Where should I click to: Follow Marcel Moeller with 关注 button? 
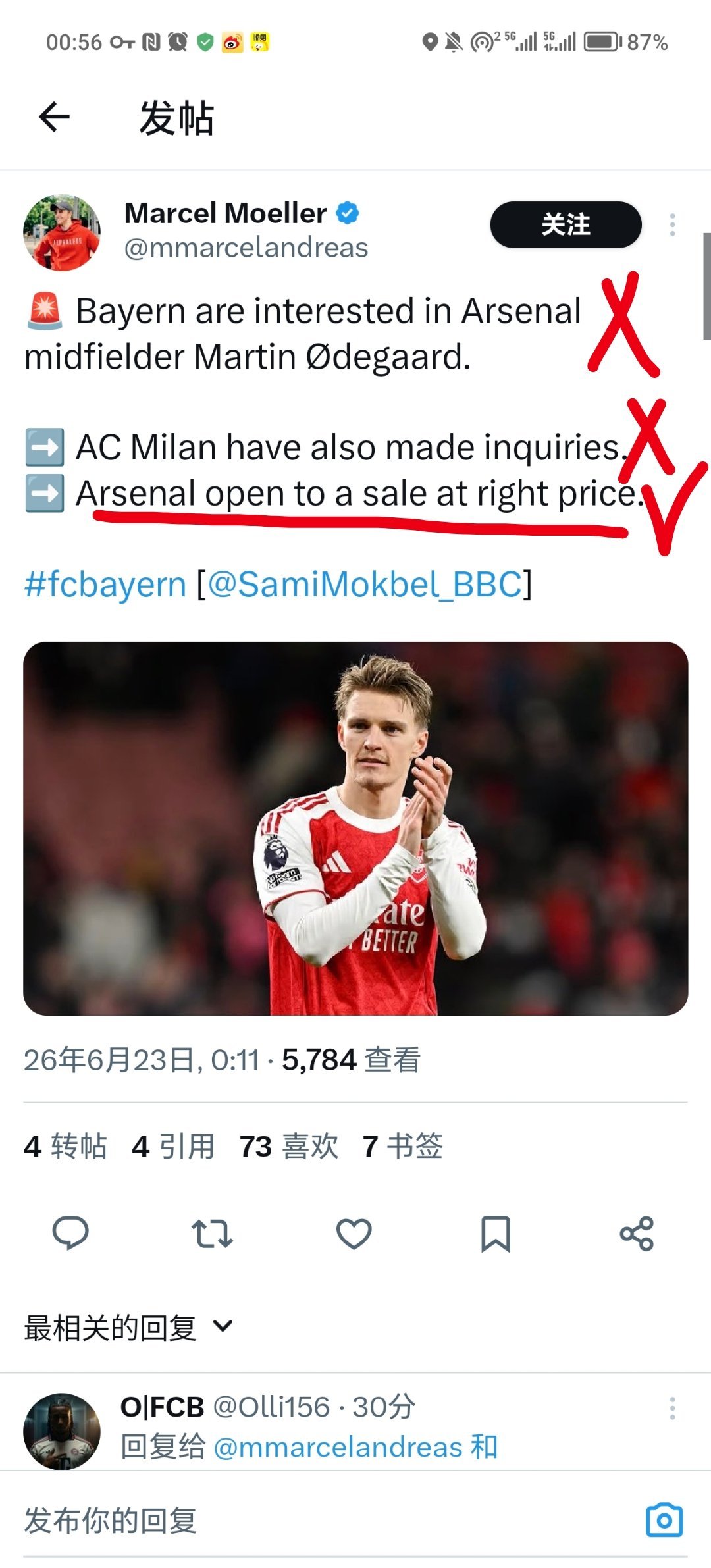(566, 224)
